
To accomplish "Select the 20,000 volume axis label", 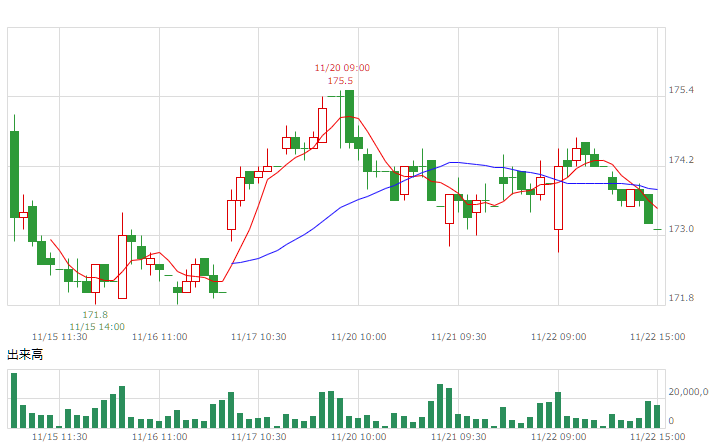I will [689, 392].
